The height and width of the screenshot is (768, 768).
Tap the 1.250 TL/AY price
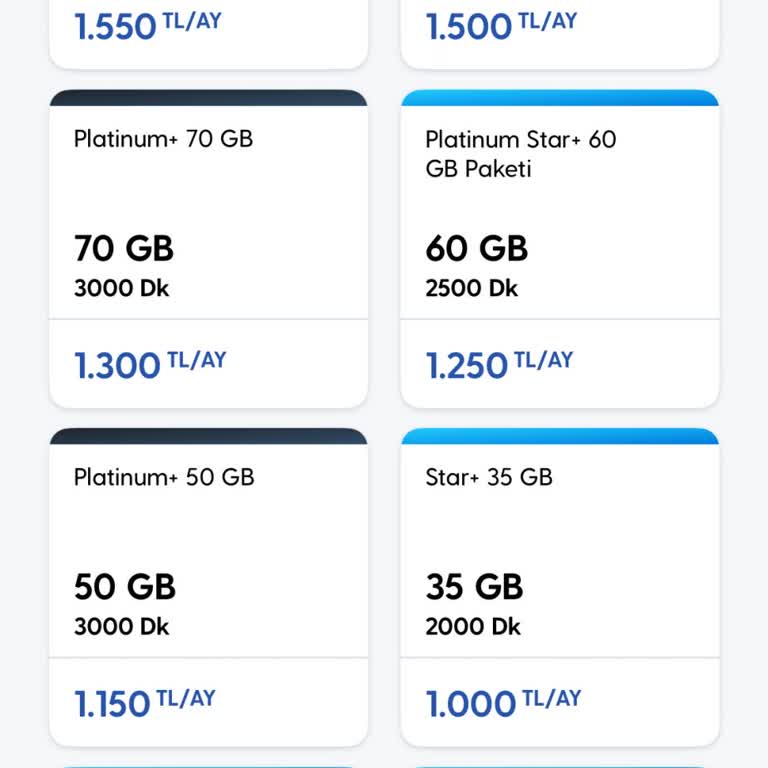tap(499, 364)
